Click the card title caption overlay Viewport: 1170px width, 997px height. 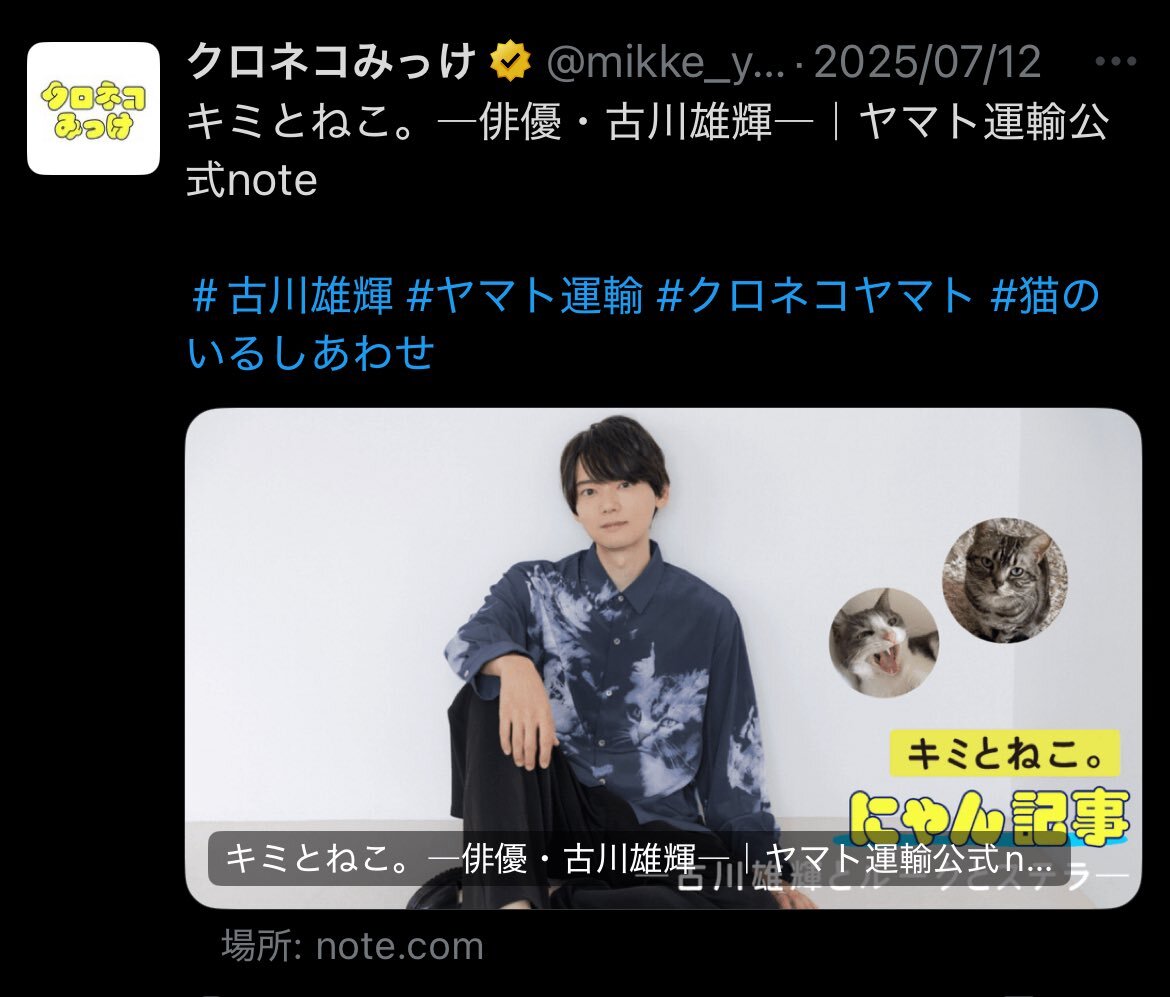click(639, 858)
